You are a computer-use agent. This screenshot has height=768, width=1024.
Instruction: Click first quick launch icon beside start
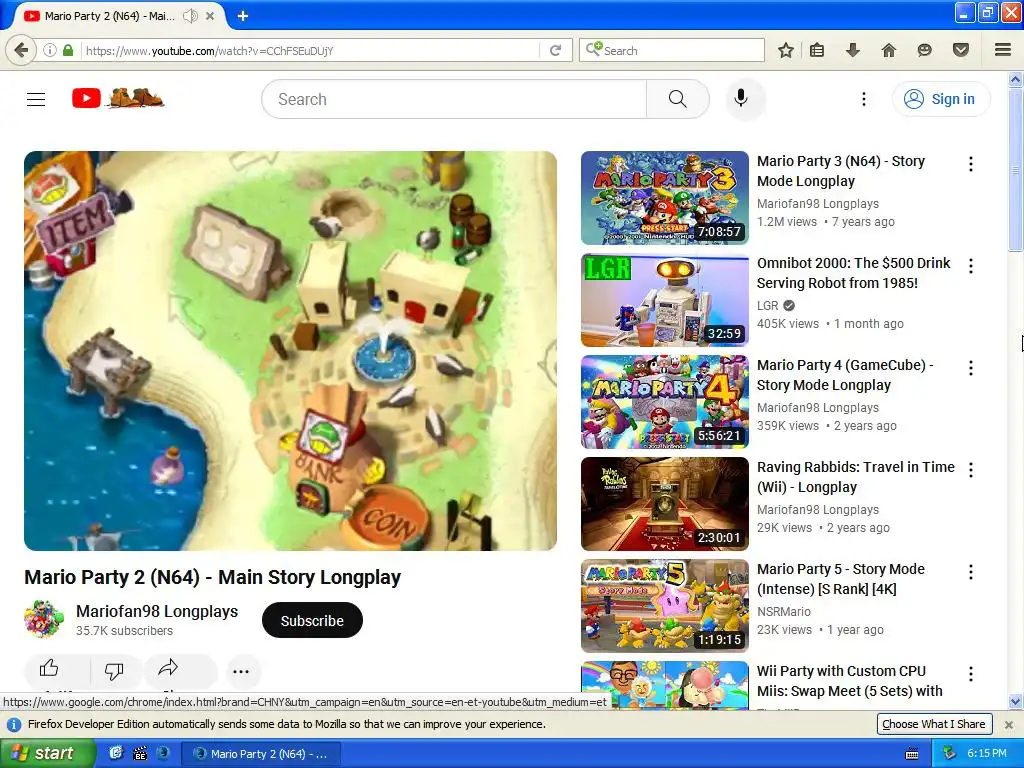pyautogui.click(x=116, y=753)
